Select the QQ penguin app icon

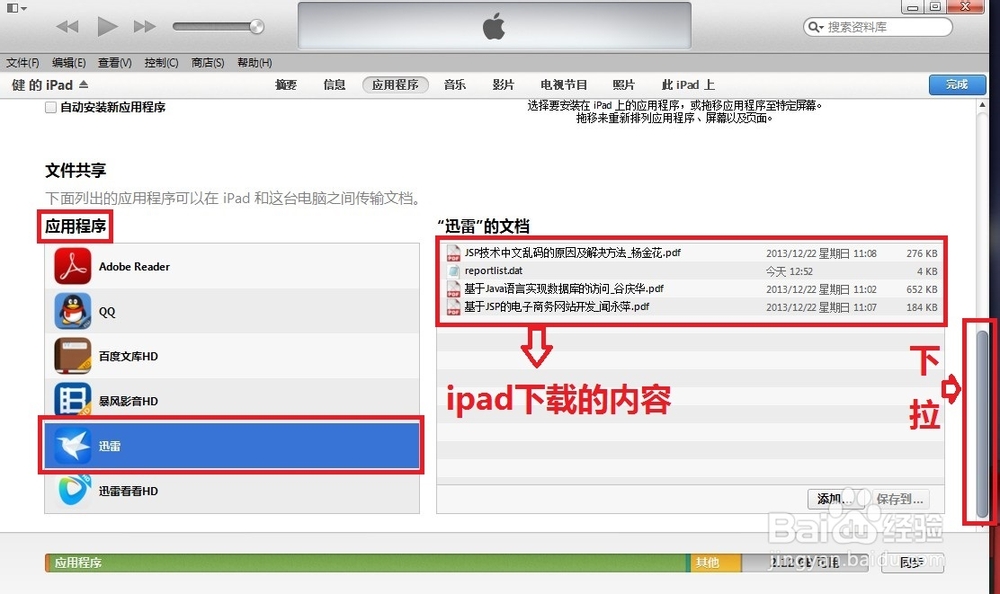(x=73, y=311)
